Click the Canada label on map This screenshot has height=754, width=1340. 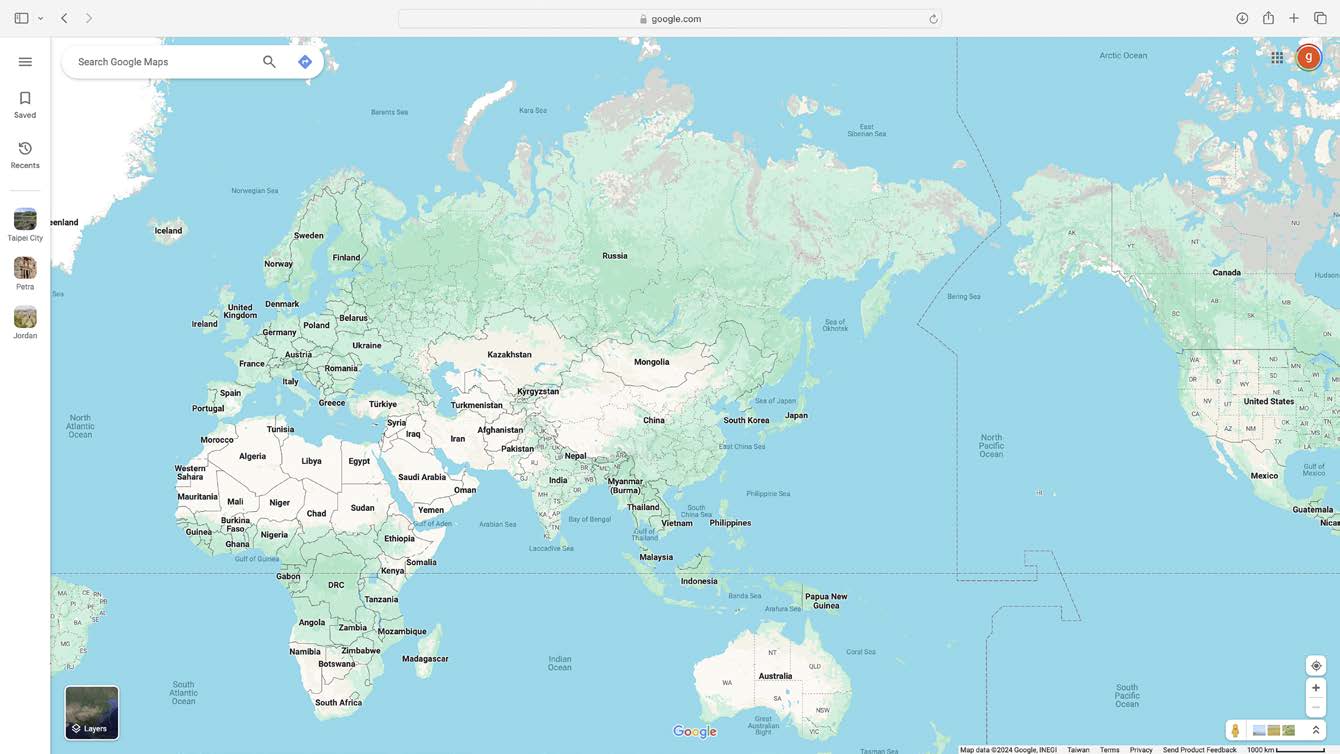[x=1226, y=273]
